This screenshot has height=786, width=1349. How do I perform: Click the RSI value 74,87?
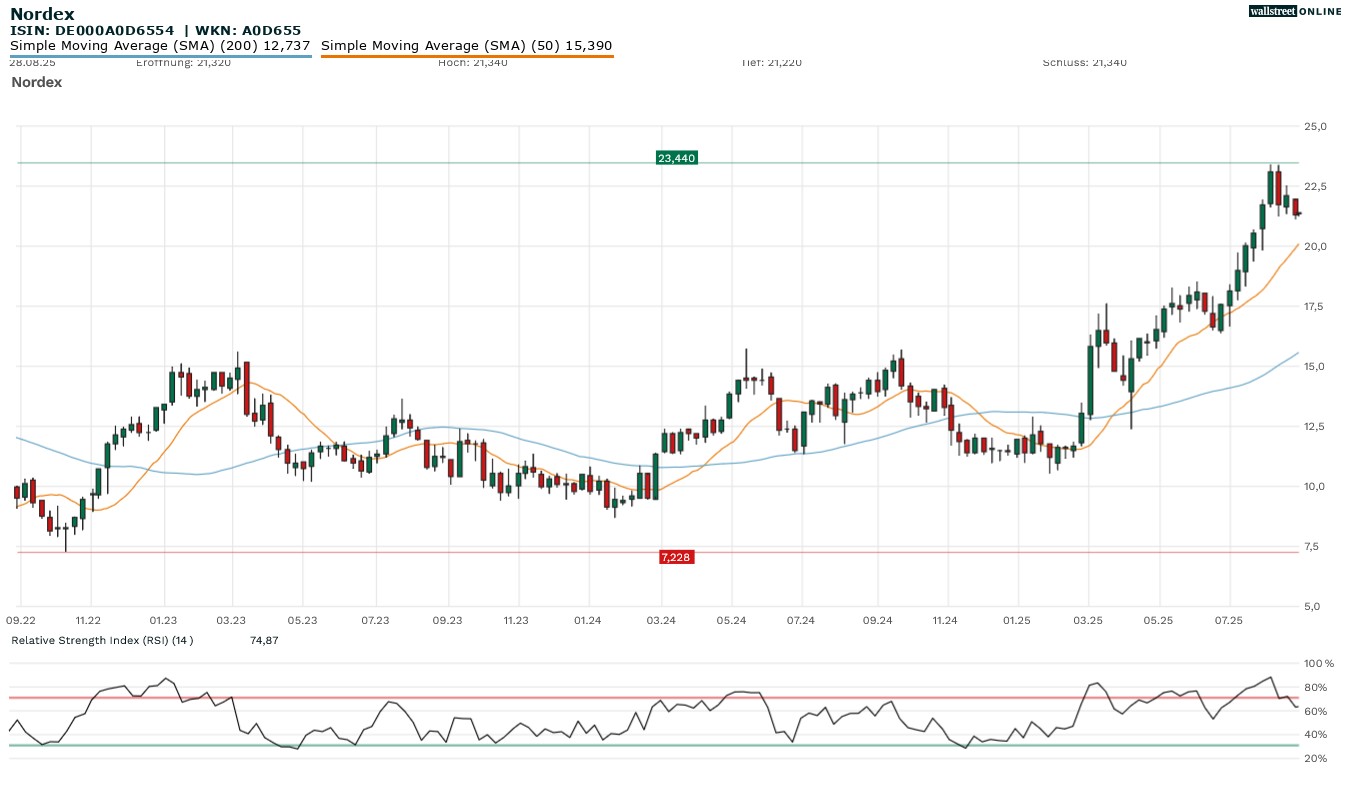[x=264, y=640]
